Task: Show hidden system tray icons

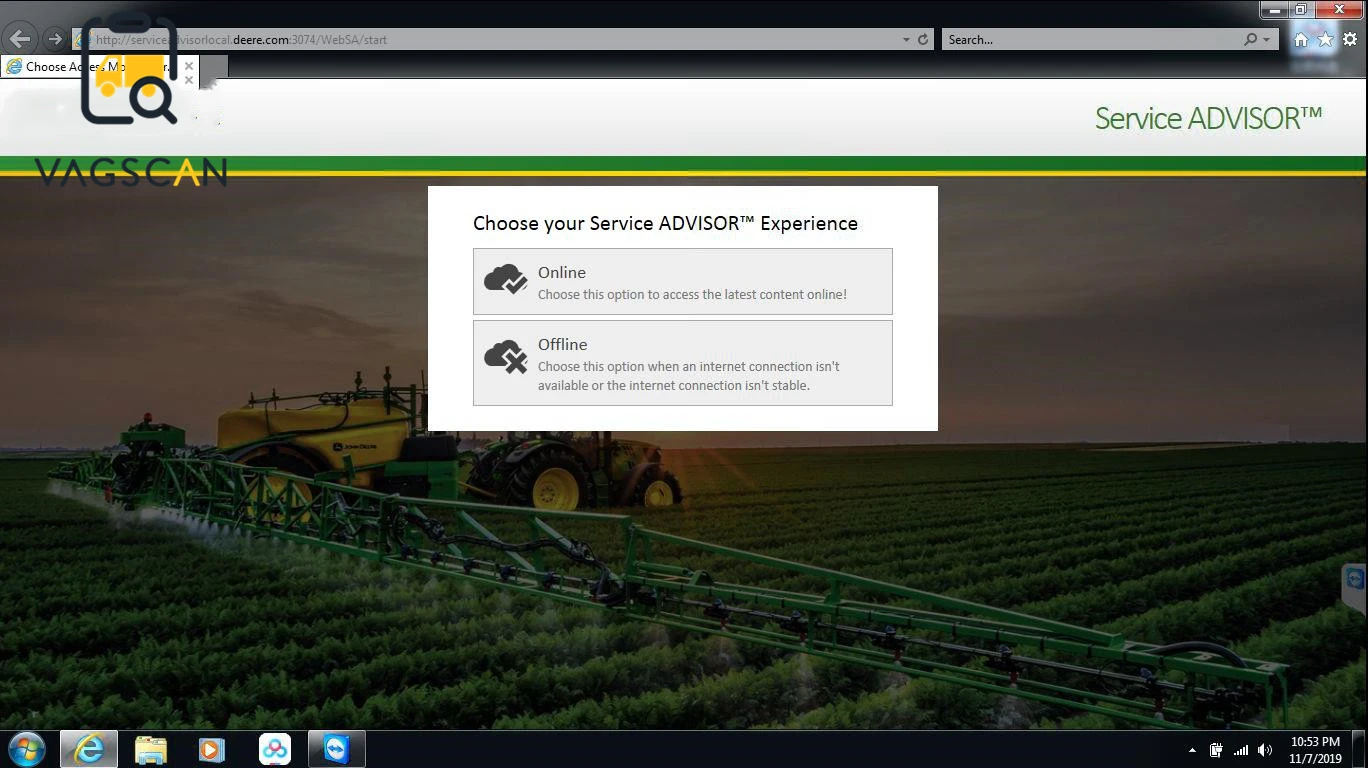Action: click(1192, 750)
